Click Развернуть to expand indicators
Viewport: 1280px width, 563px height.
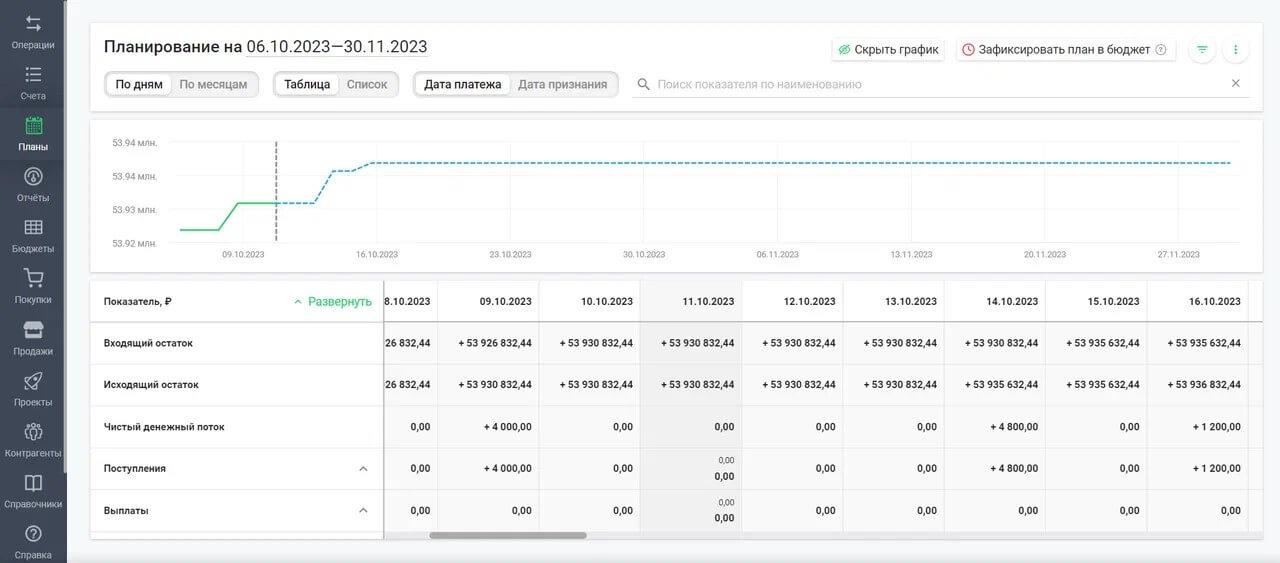coord(332,301)
